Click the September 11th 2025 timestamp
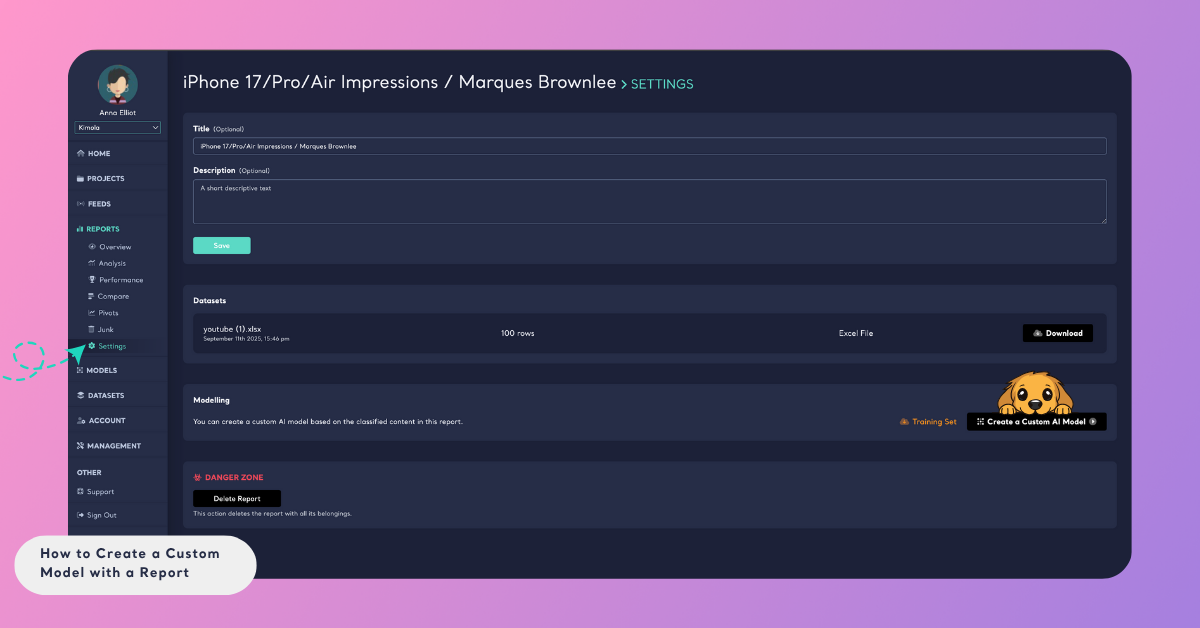The width and height of the screenshot is (1200, 628). [246, 339]
